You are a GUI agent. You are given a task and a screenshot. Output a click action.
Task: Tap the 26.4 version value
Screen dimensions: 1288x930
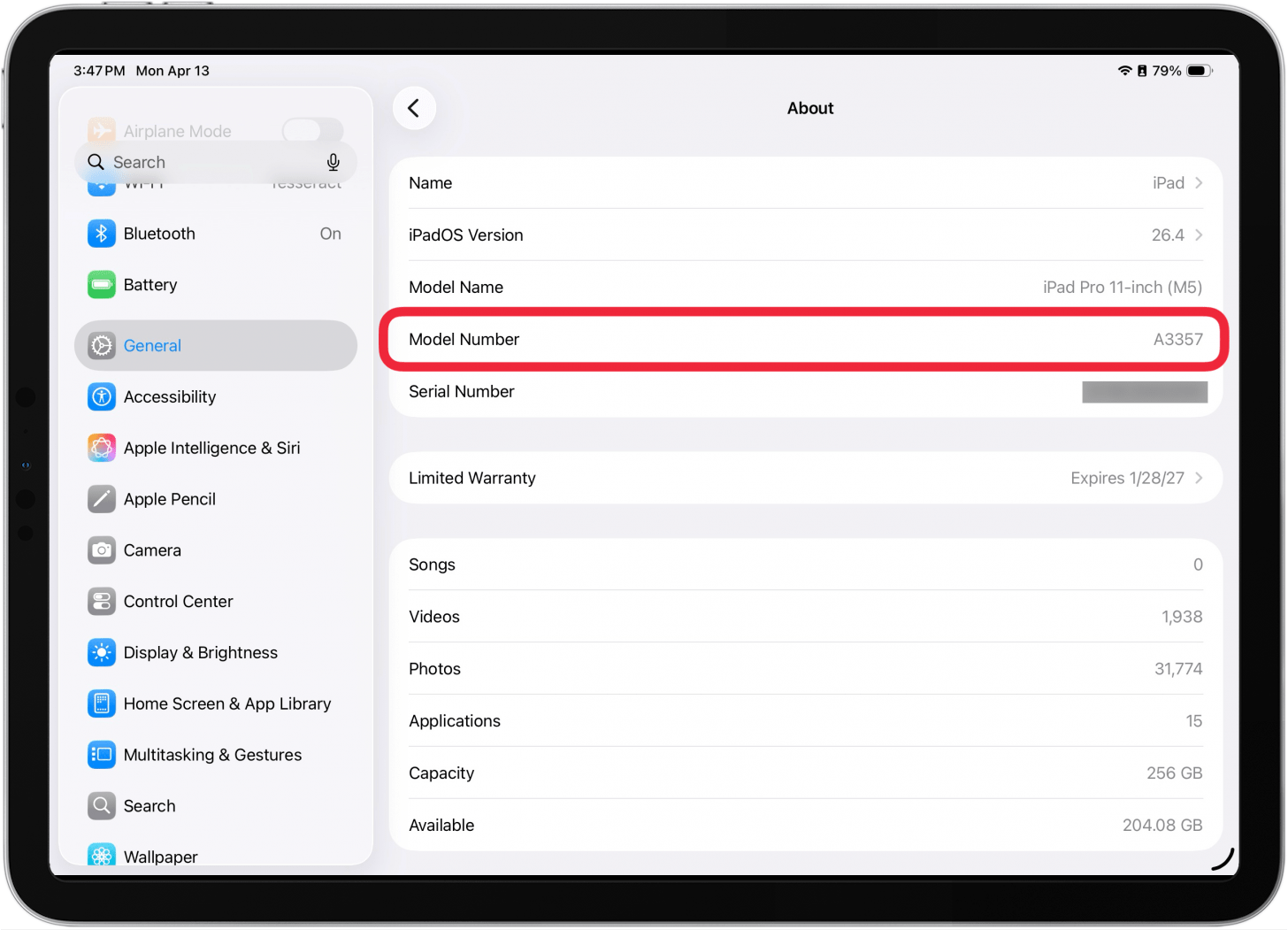1168,235
